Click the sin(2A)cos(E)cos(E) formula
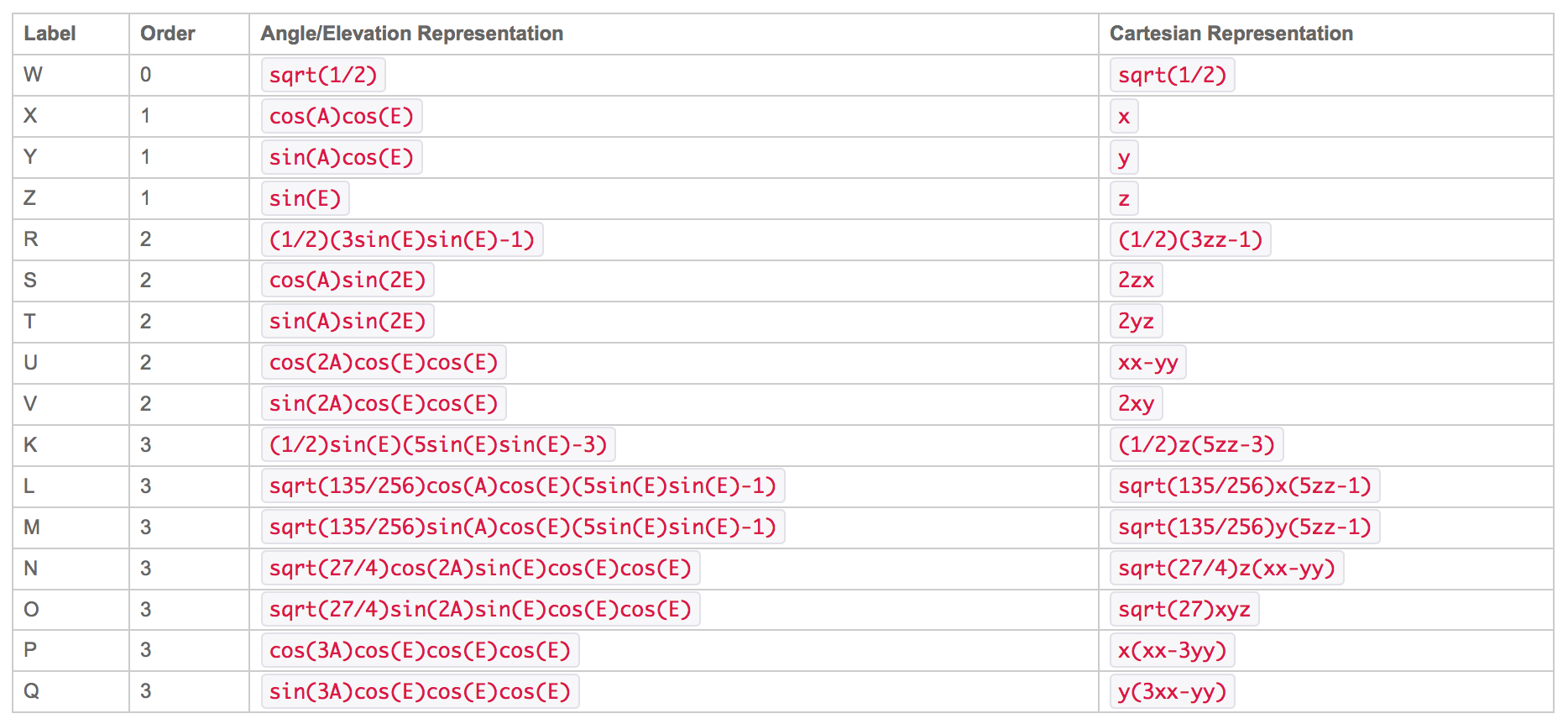 tap(383, 403)
